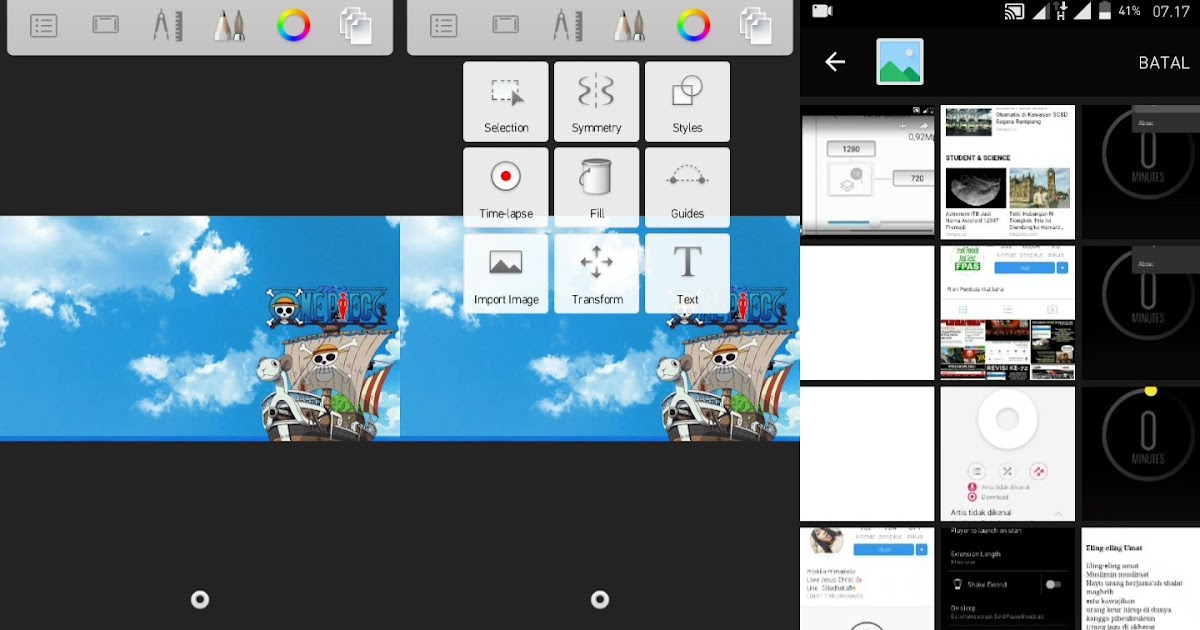Viewport: 1200px width, 630px height.
Task: Open brush pencils in right toolbar
Action: (x=630, y=25)
